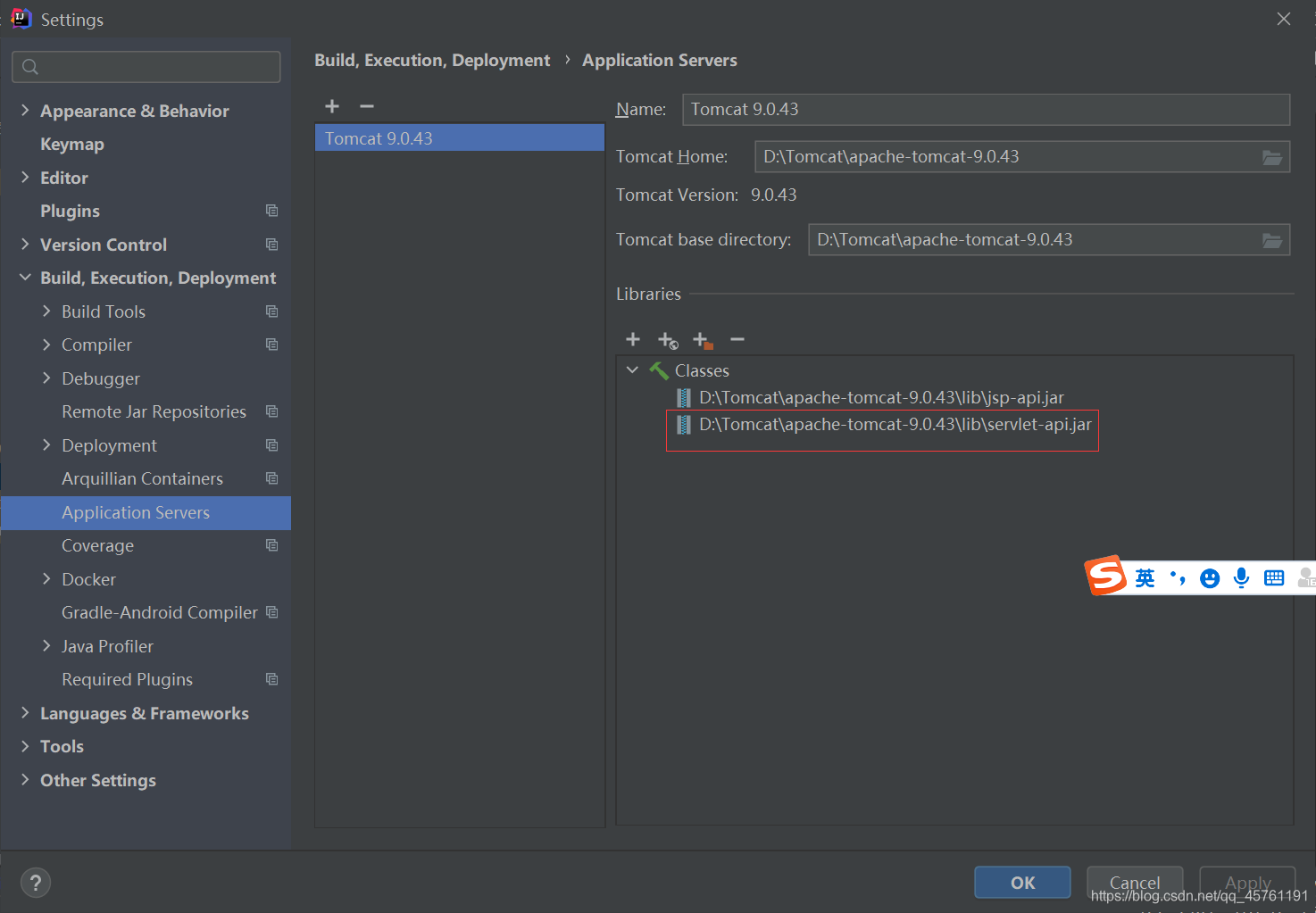Click project-level icon beside Coverage

tap(272, 545)
